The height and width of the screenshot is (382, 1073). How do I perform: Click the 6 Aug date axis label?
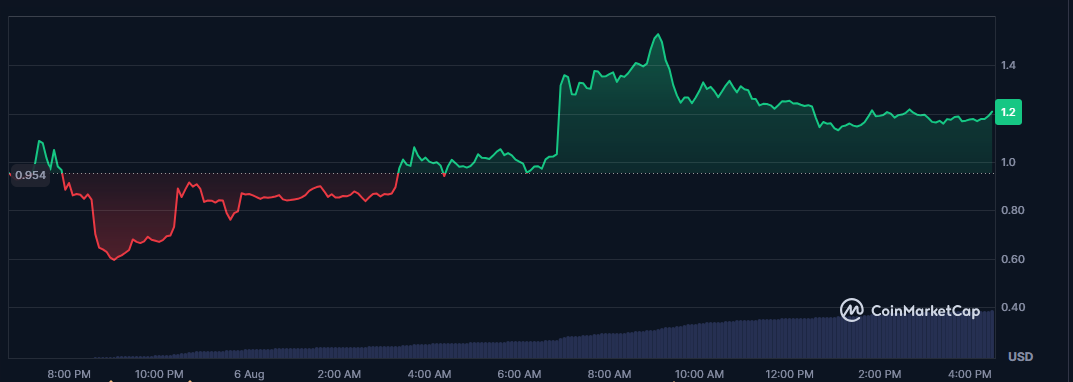[x=249, y=374]
